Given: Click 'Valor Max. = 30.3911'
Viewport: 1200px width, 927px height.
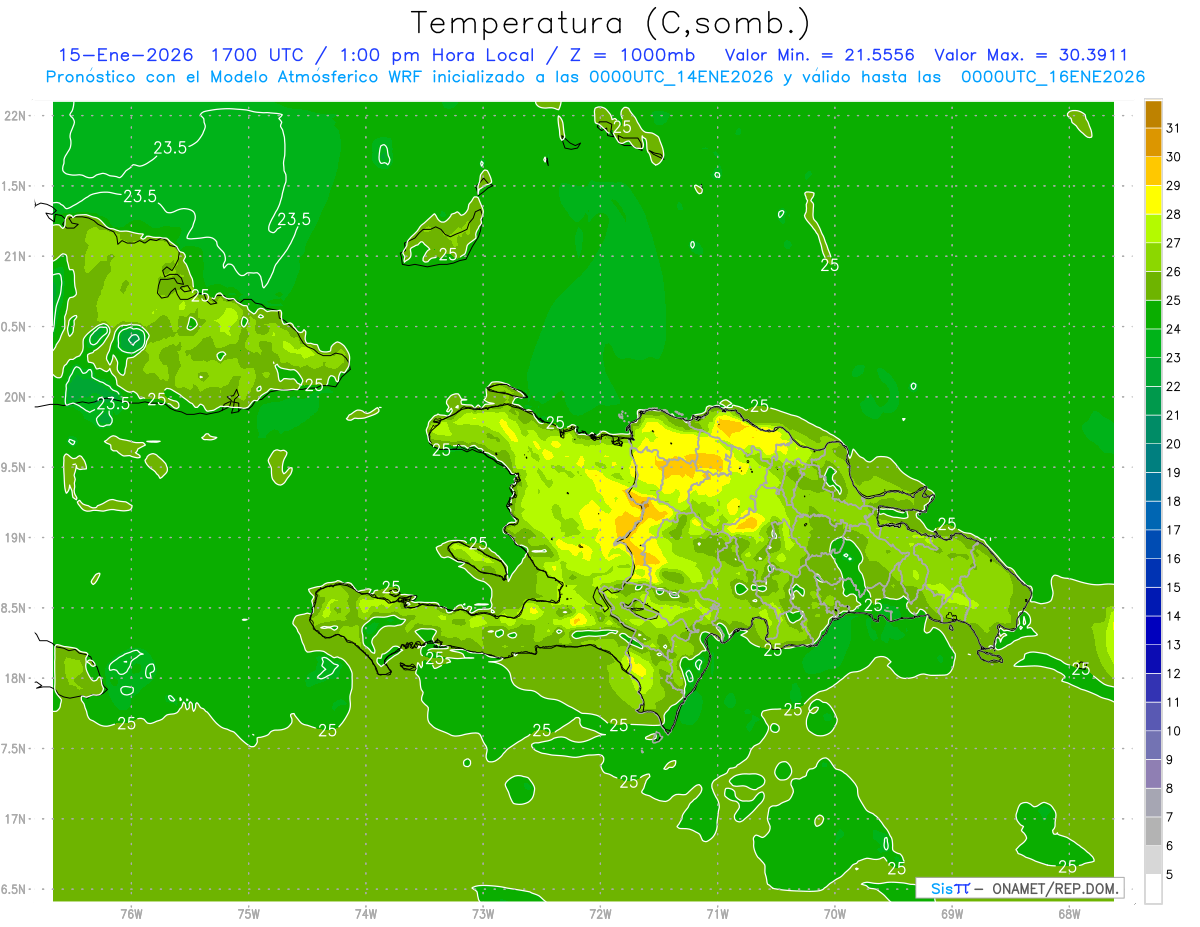Looking at the screenshot, I should pyautogui.click(x=1031, y=55).
